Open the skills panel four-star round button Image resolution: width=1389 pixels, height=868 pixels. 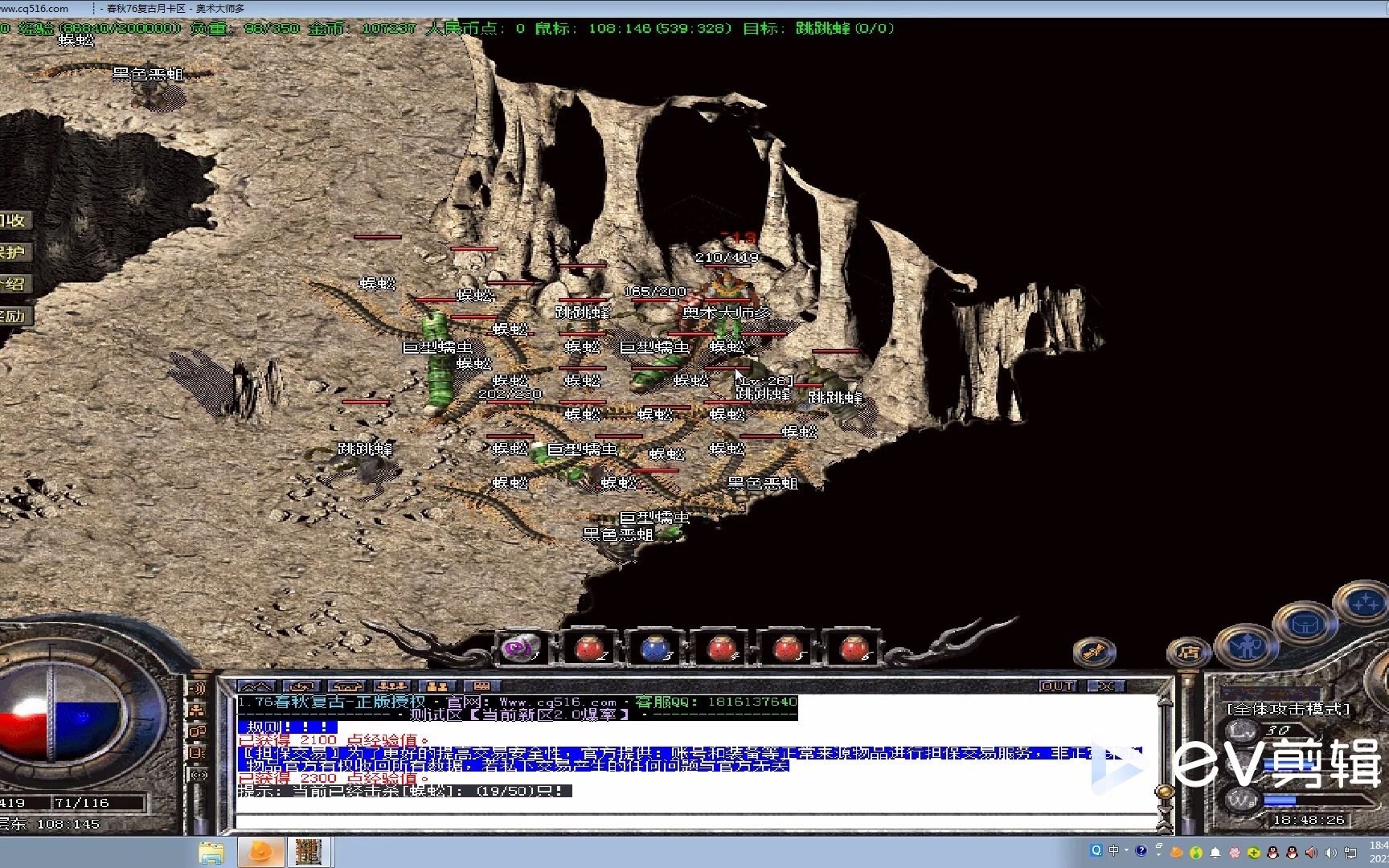click(x=1363, y=603)
